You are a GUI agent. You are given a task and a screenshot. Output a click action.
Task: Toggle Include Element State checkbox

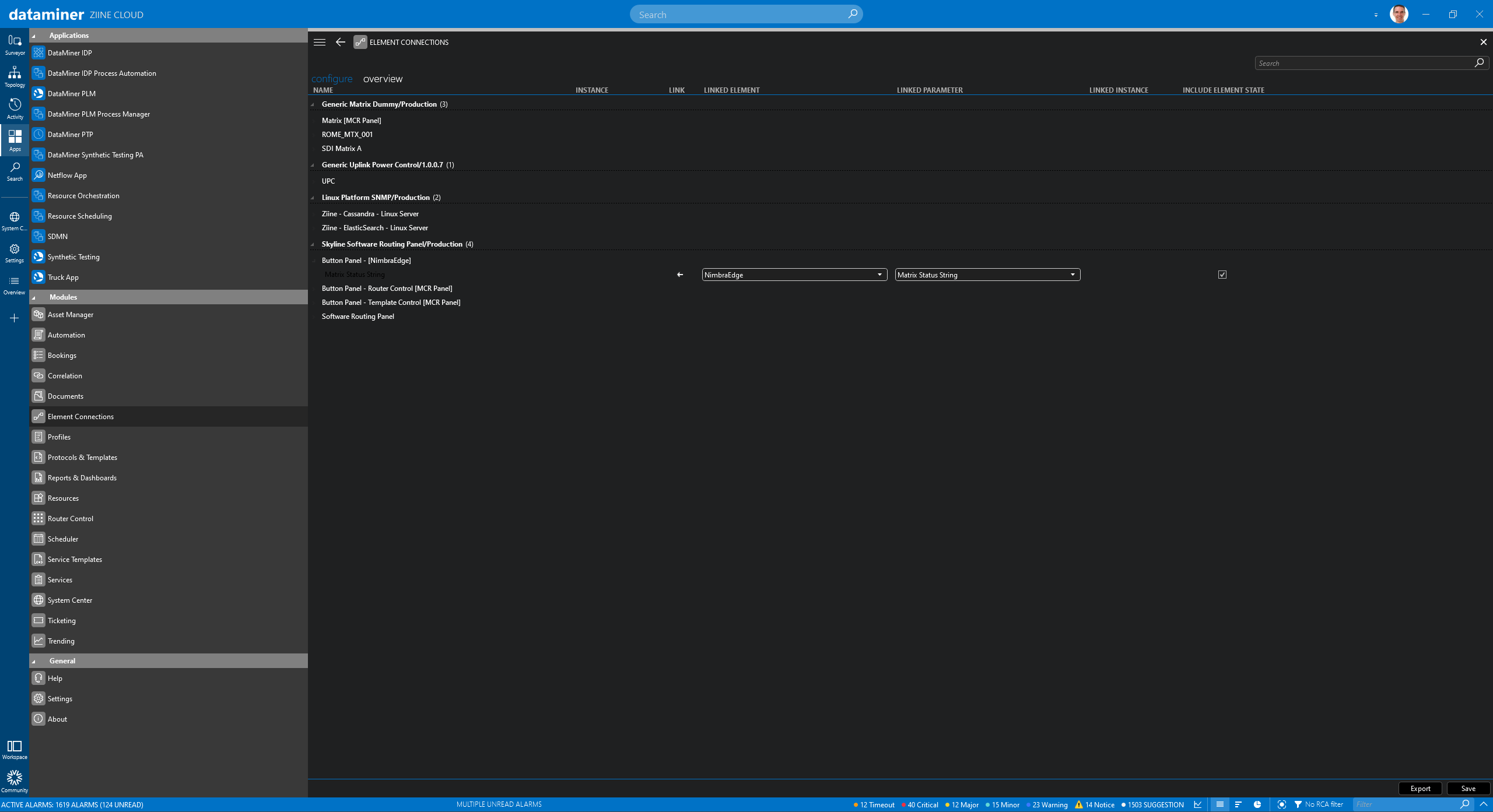click(x=1222, y=275)
